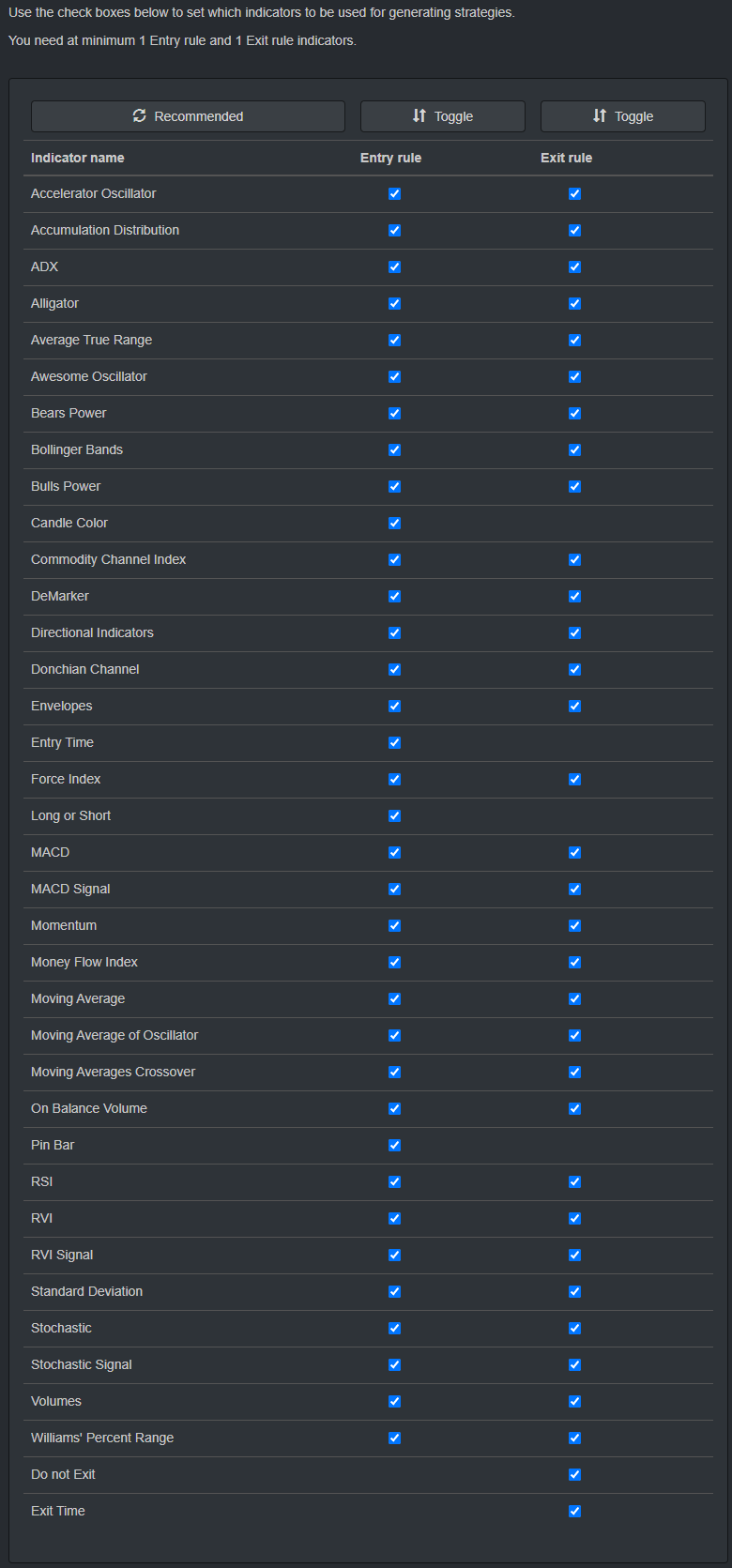
Task: Disable Pin Bar entry rule
Action: pyautogui.click(x=394, y=1145)
